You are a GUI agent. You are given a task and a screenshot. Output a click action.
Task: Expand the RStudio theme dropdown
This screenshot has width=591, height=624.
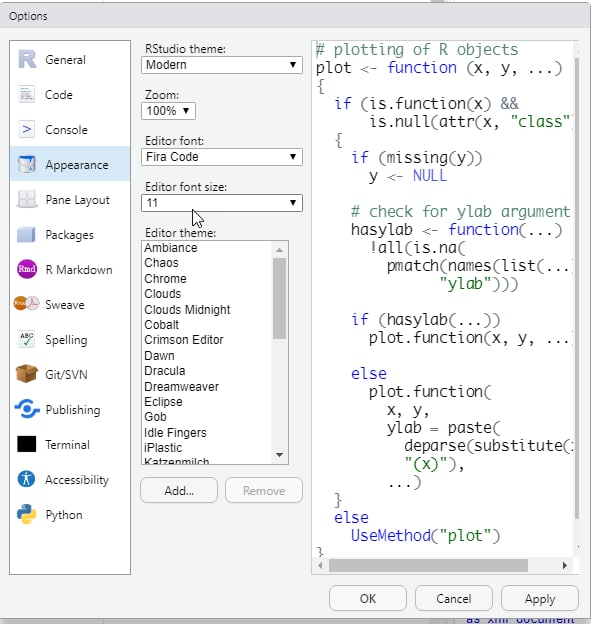(222, 65)
